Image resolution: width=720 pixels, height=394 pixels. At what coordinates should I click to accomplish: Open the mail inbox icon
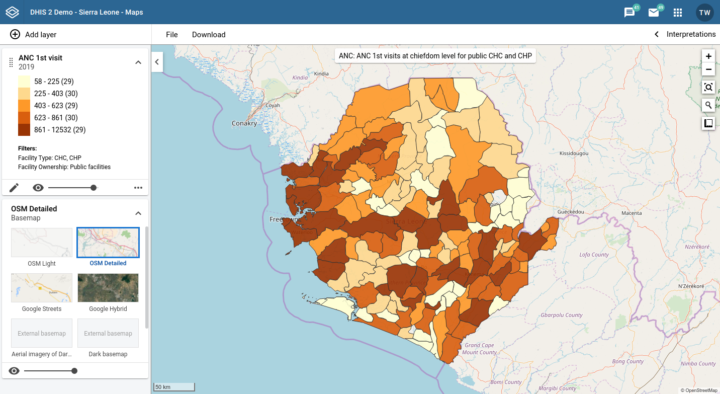[653, 12]
